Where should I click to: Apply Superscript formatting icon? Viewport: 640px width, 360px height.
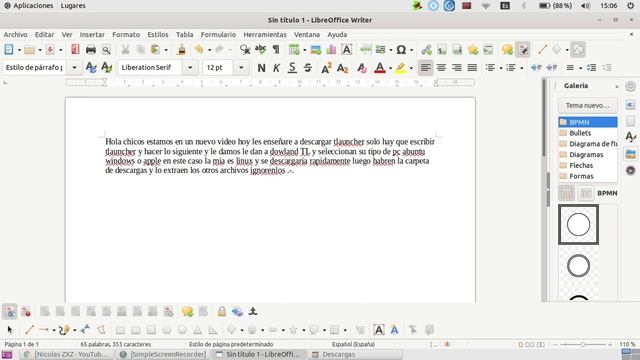point(326,68)
